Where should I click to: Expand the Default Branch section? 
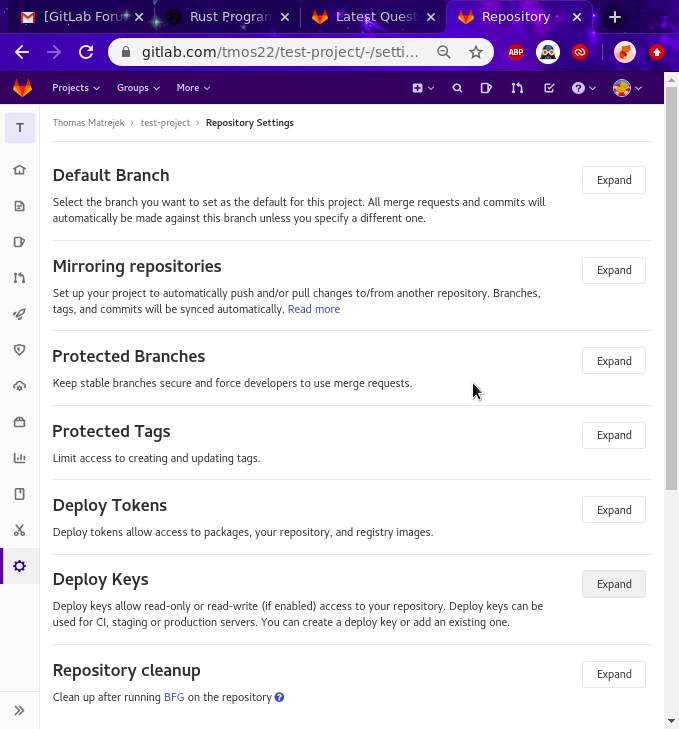pos(613,180)
